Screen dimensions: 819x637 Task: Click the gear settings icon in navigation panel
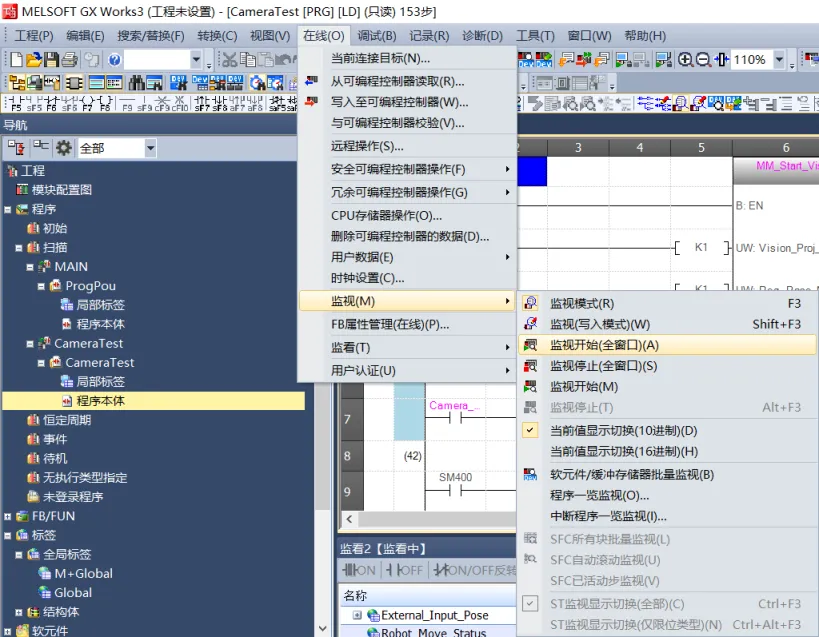64,148
